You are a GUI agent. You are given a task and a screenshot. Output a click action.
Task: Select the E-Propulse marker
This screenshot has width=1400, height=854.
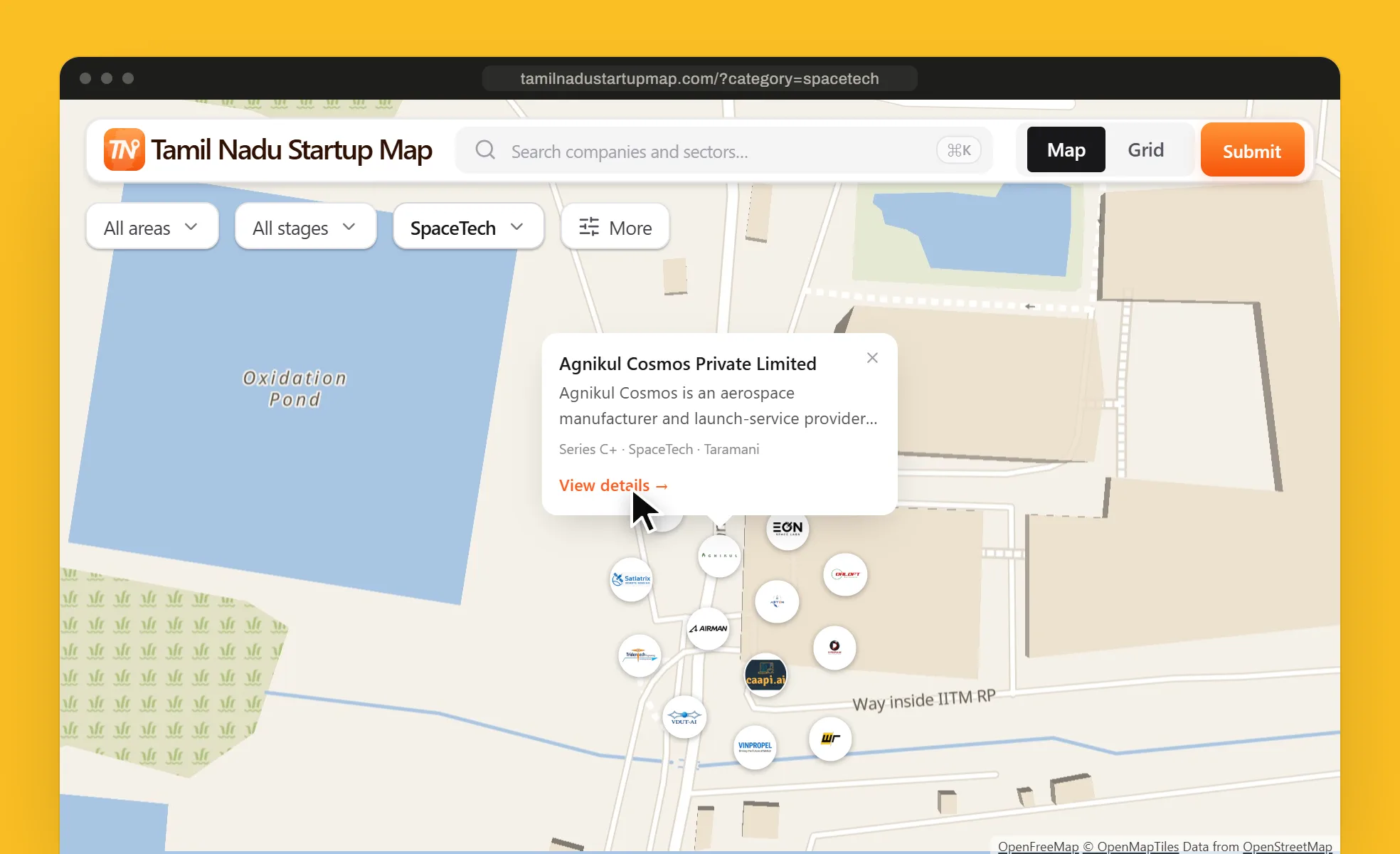(834, 648)
